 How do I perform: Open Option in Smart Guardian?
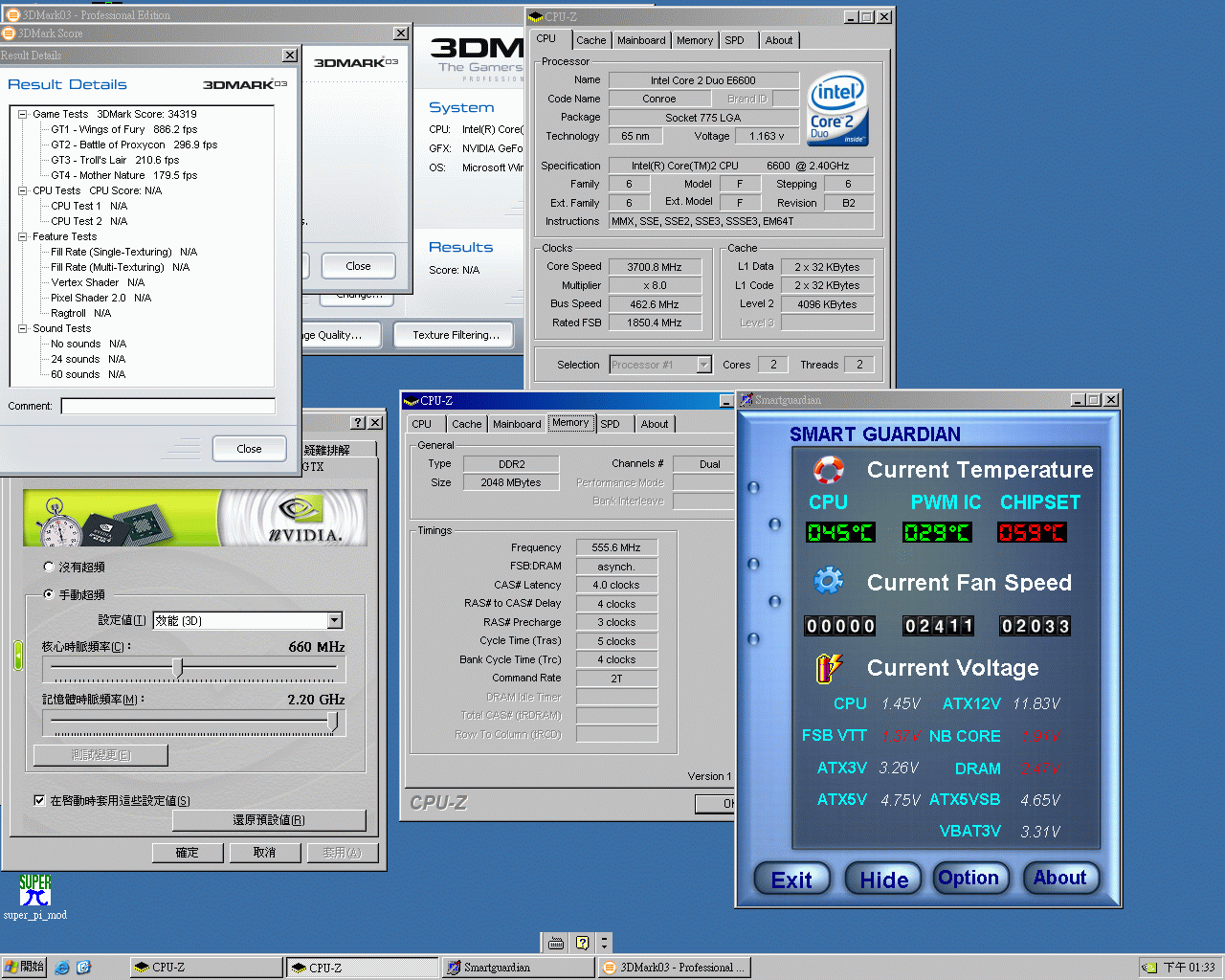(969, 878)
